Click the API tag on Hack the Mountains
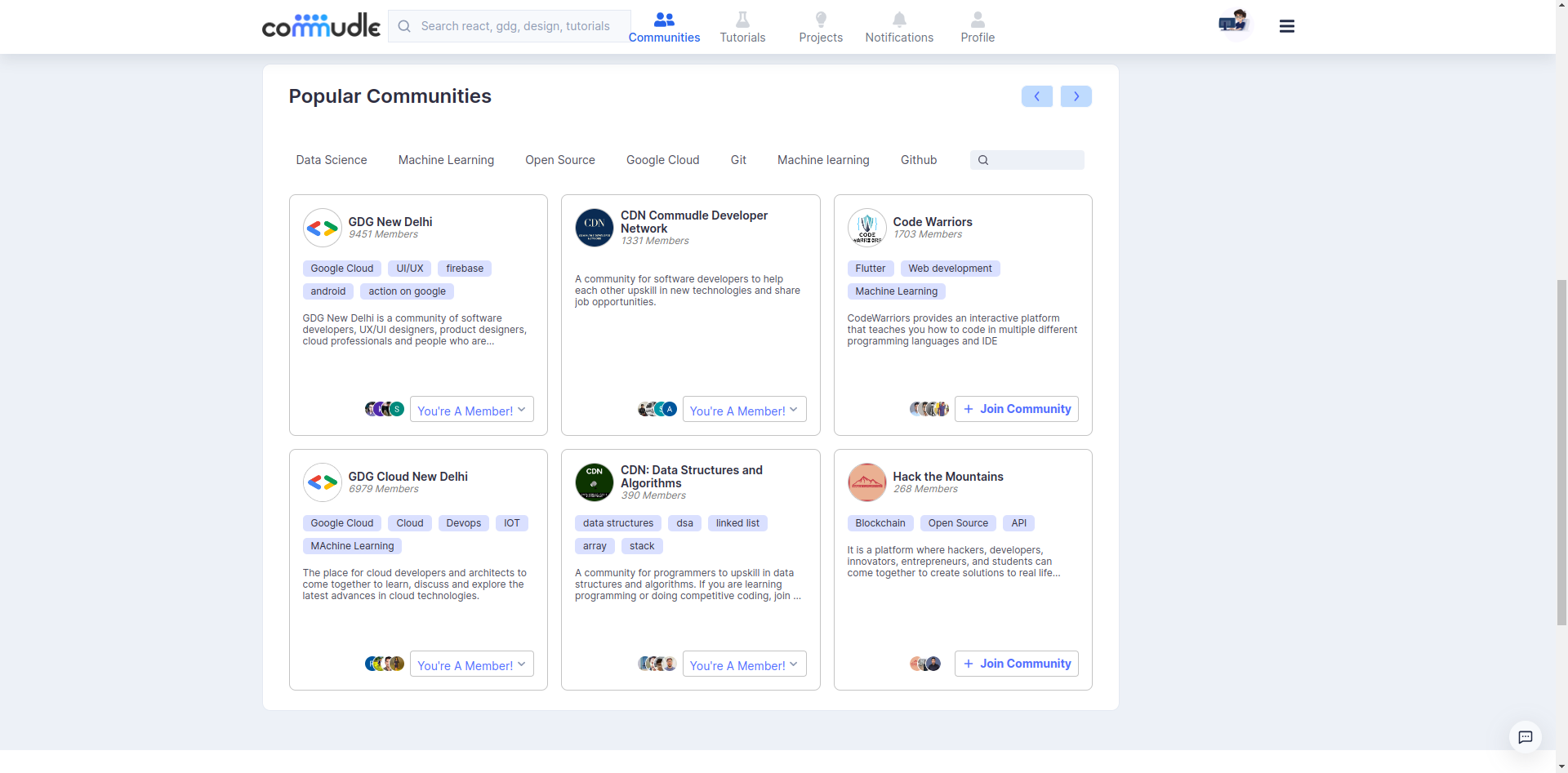This screenshot has height=773, width=1568. [x=1019, y=523]
